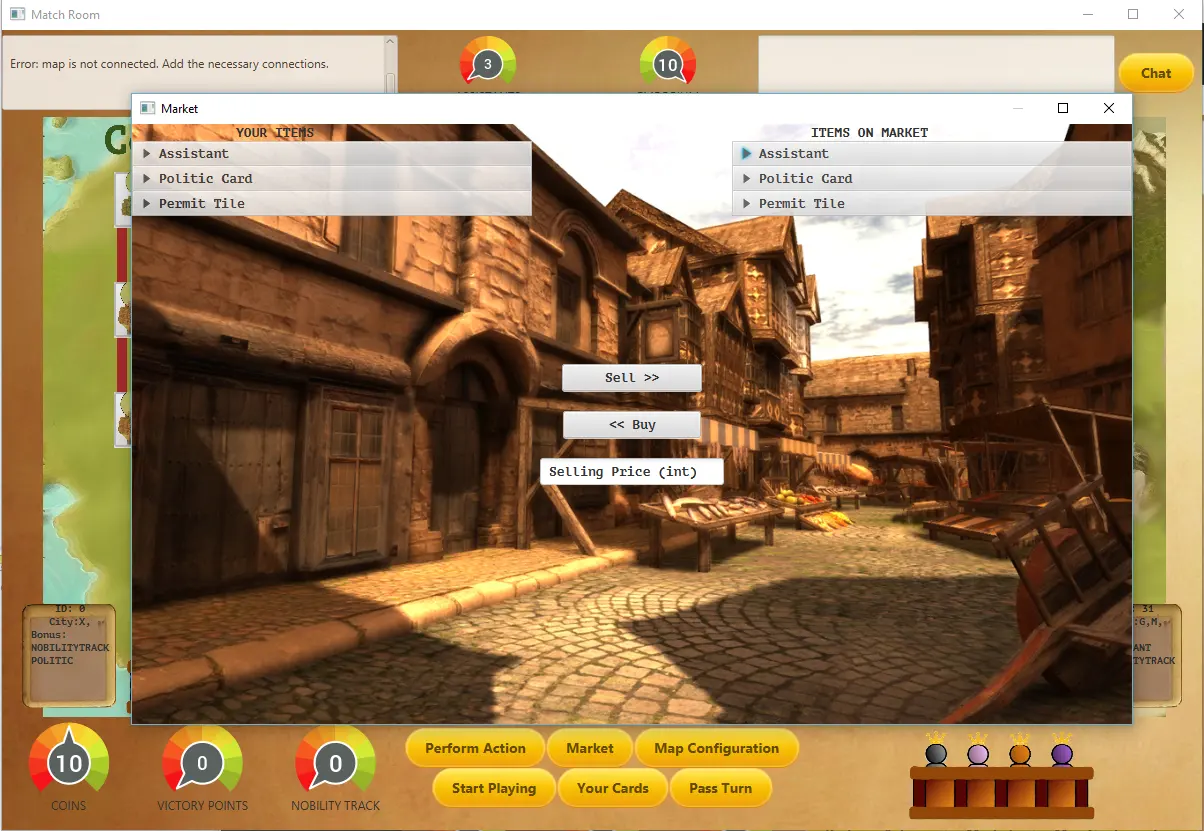Click the permit tile card with ID 0
This screenshot has width=1204, height=831.
tap(69, 655)
